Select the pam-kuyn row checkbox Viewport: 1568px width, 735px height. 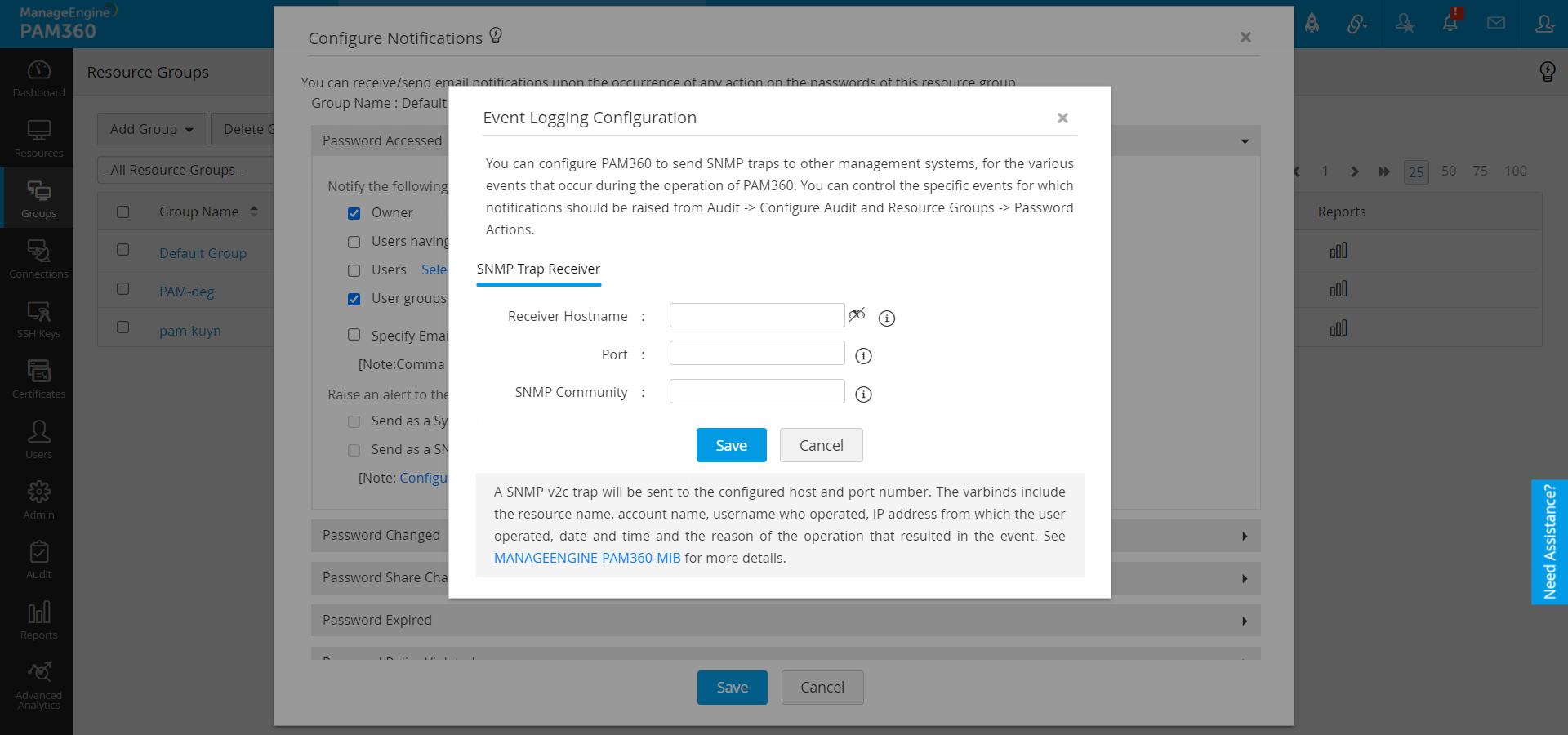tap(122, 327)
